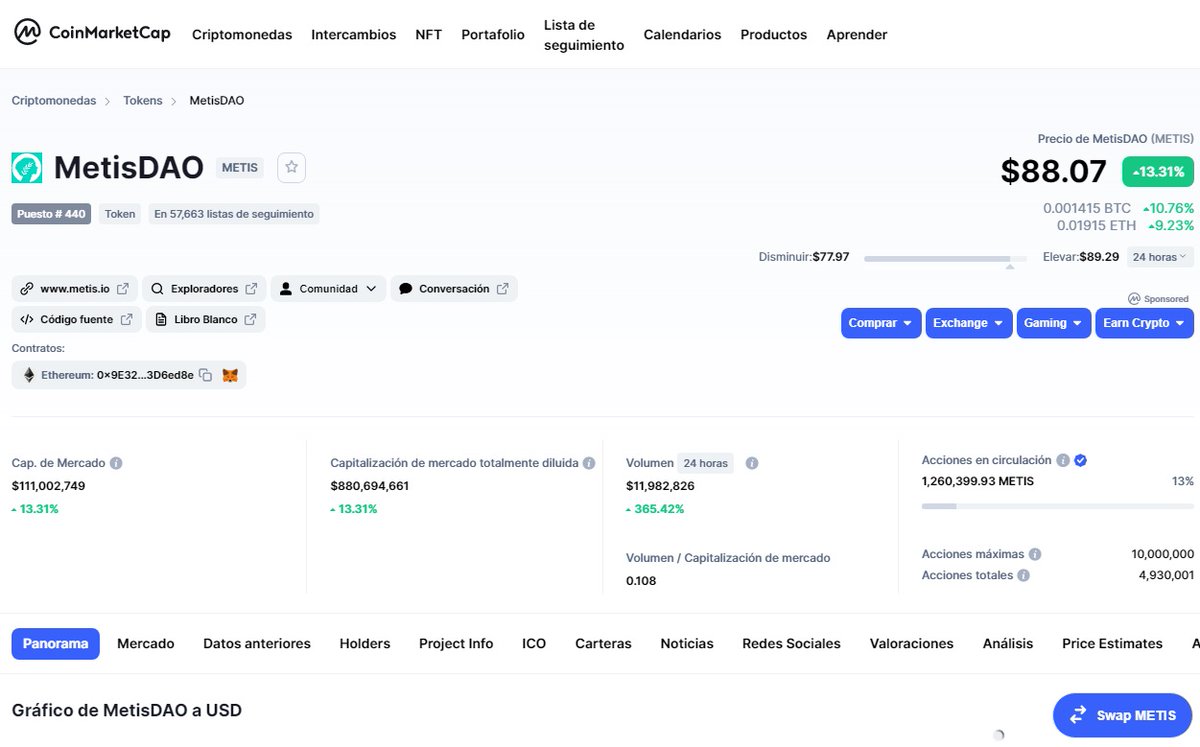Click the Puesto # 440 rank badge

pos(51,214)
